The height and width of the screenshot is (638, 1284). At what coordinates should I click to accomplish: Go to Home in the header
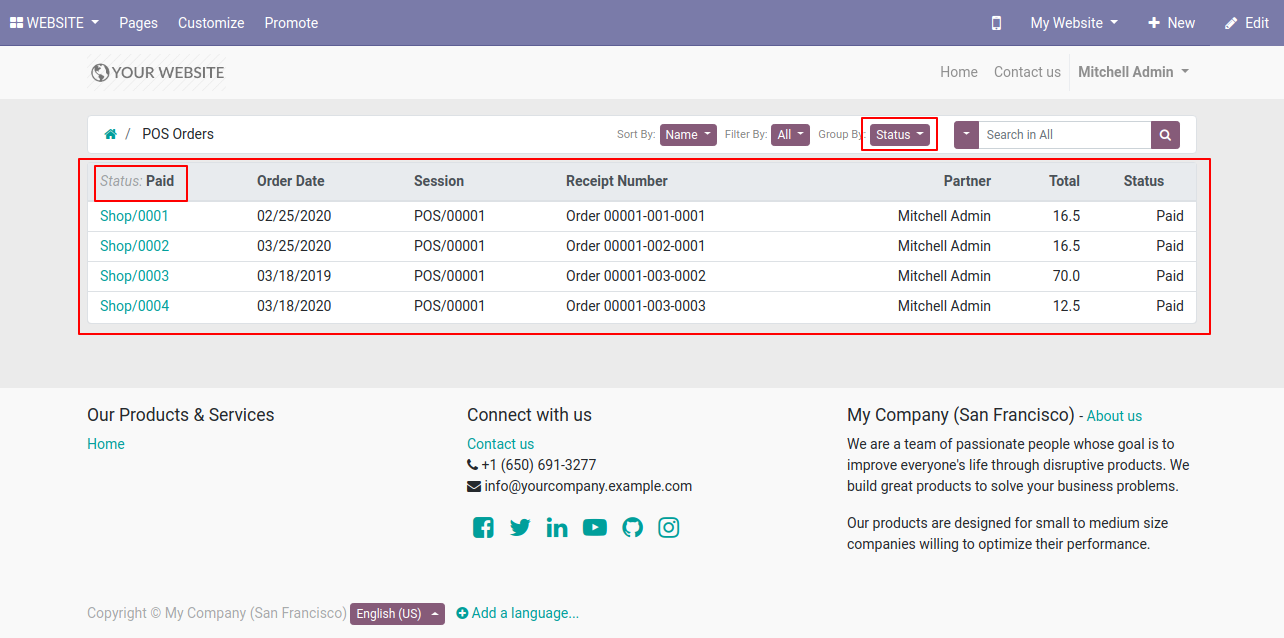tap(959, 72)
